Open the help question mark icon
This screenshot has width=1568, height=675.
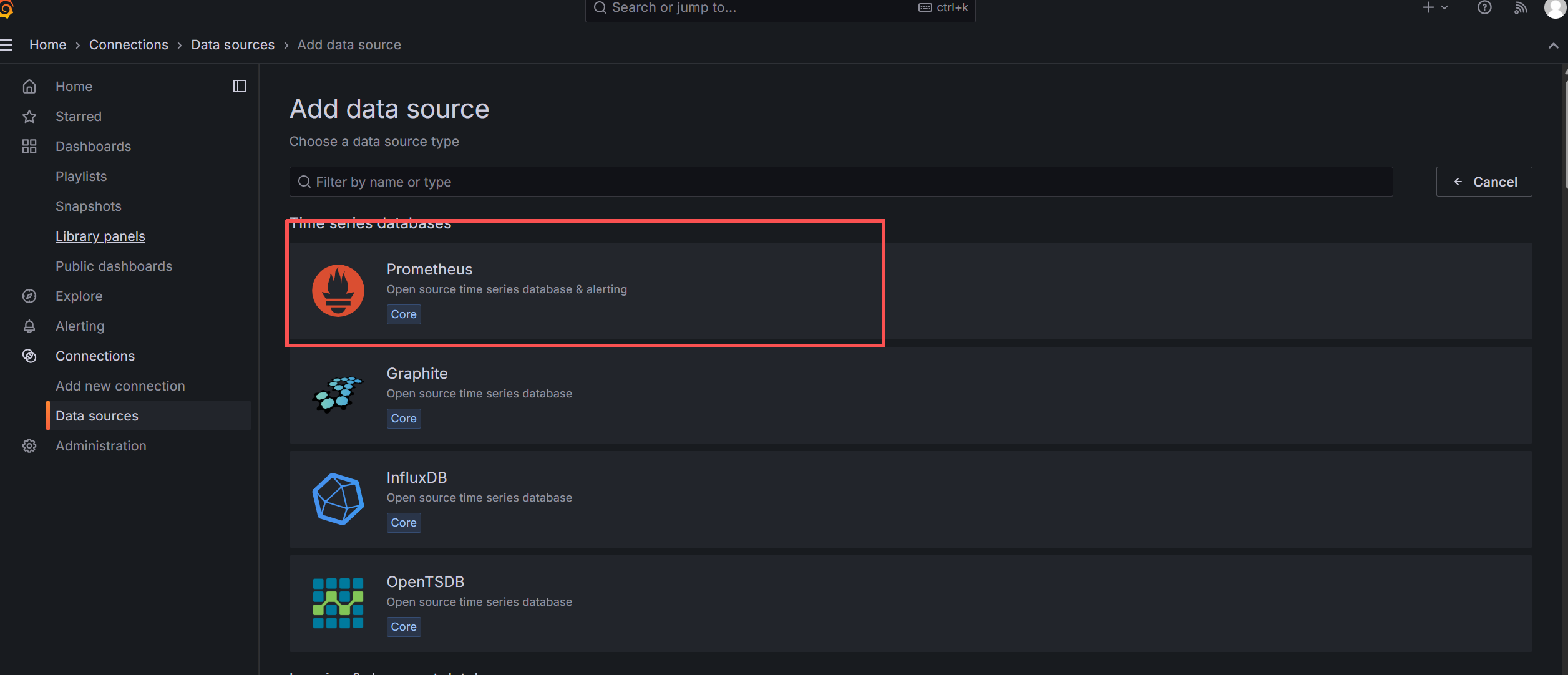1484,8
